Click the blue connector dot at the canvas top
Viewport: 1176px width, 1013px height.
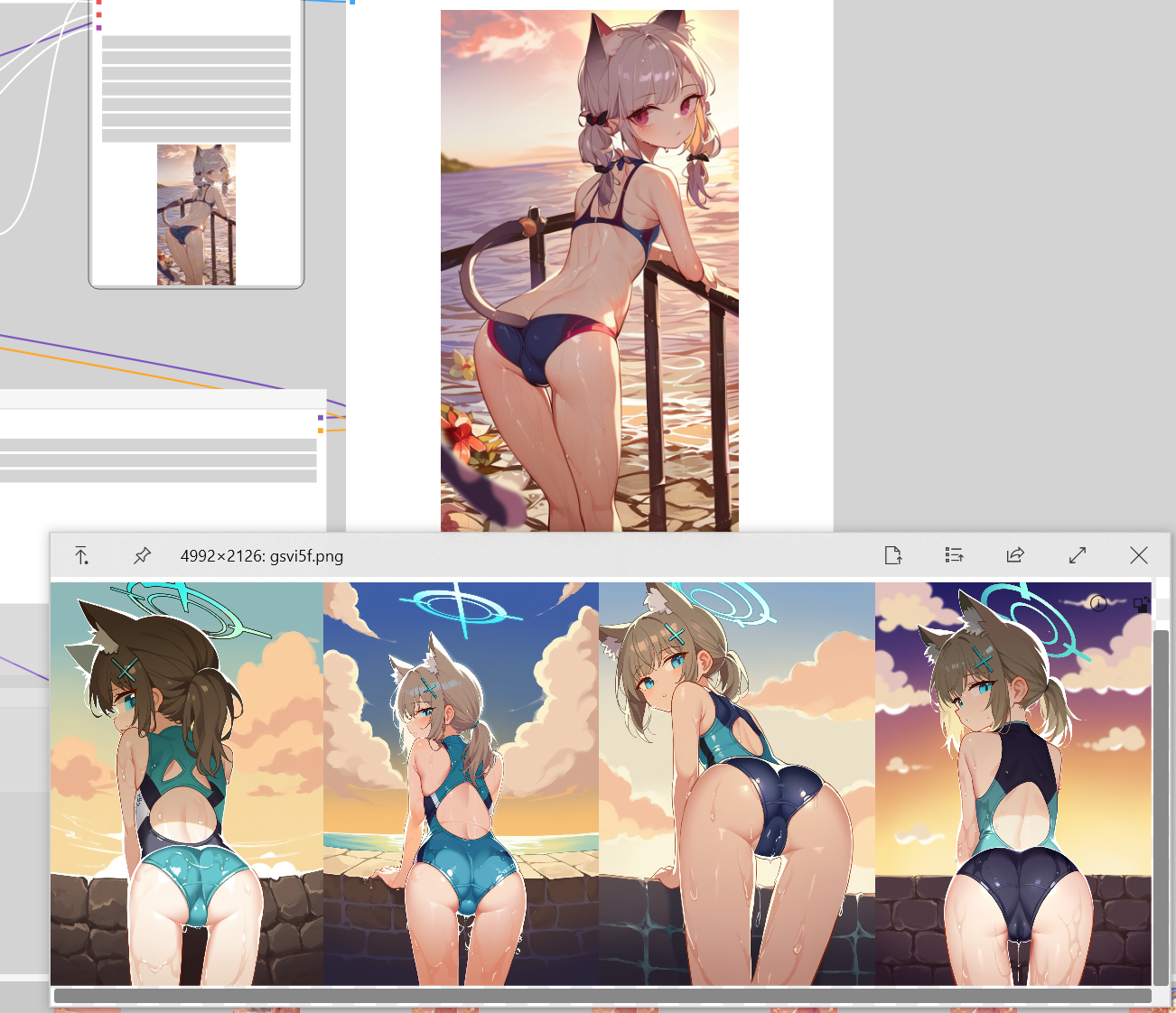tap(351, 2)
